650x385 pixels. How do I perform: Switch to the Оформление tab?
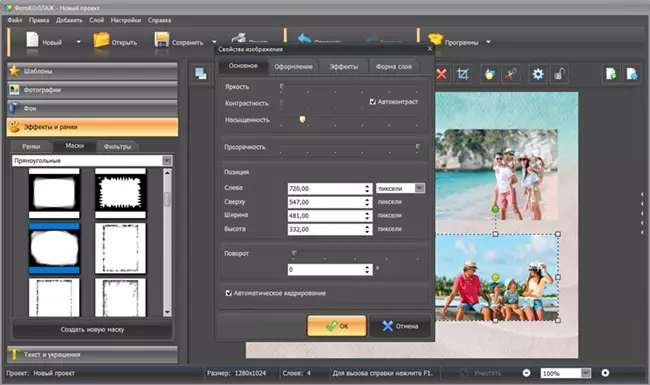click(x=293, y=66)
